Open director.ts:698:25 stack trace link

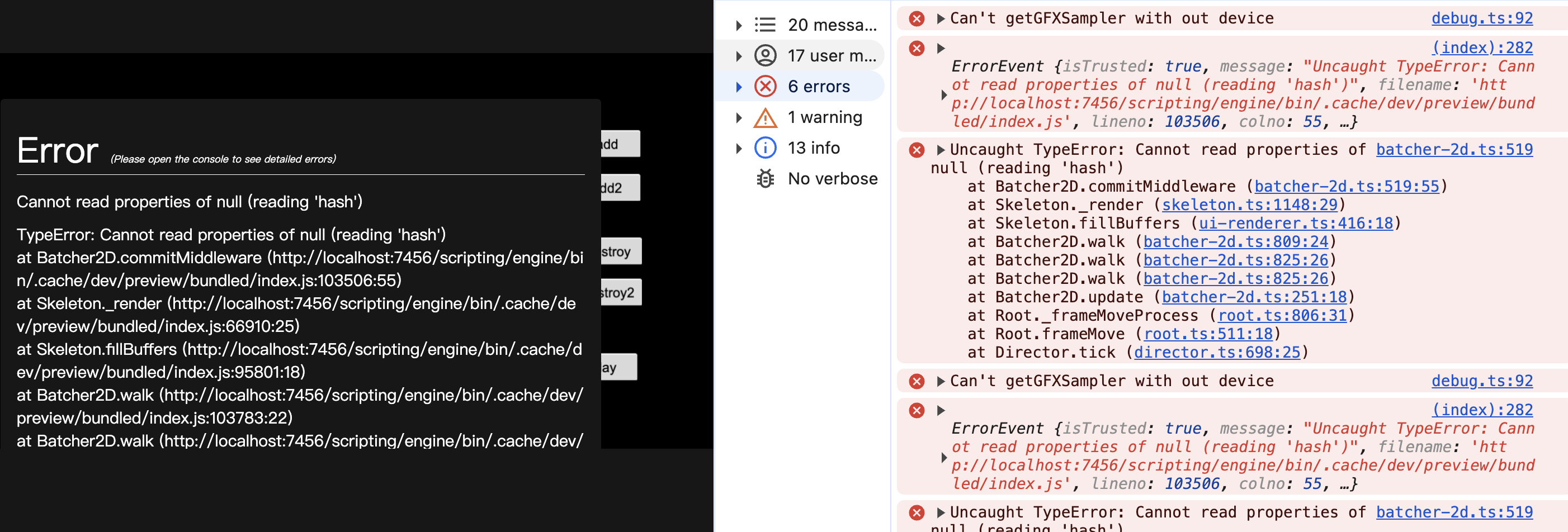point(1216,352)
